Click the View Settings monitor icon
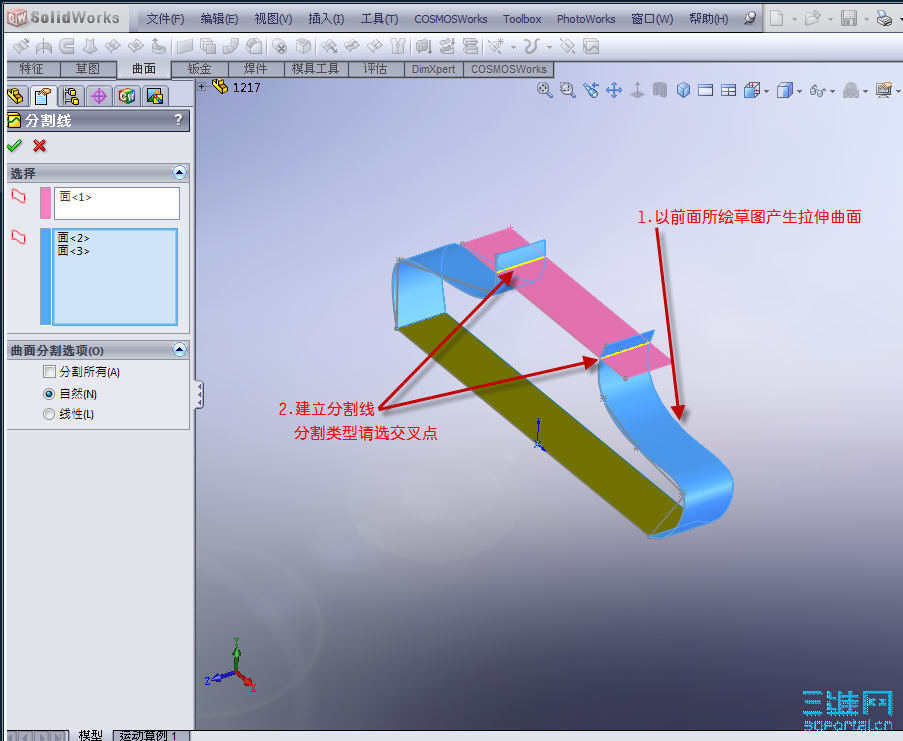The width and height of the screenshot is (903, 741). tap(883, 90)
